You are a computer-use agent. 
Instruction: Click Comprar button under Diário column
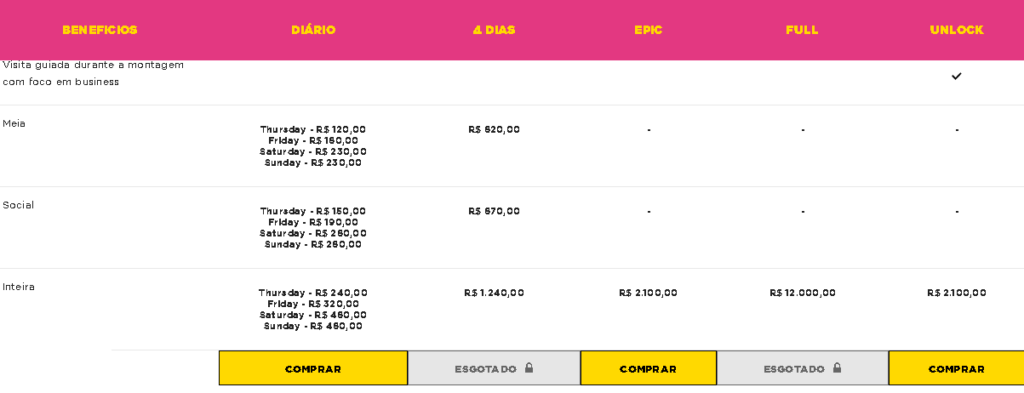click(313, 368)
